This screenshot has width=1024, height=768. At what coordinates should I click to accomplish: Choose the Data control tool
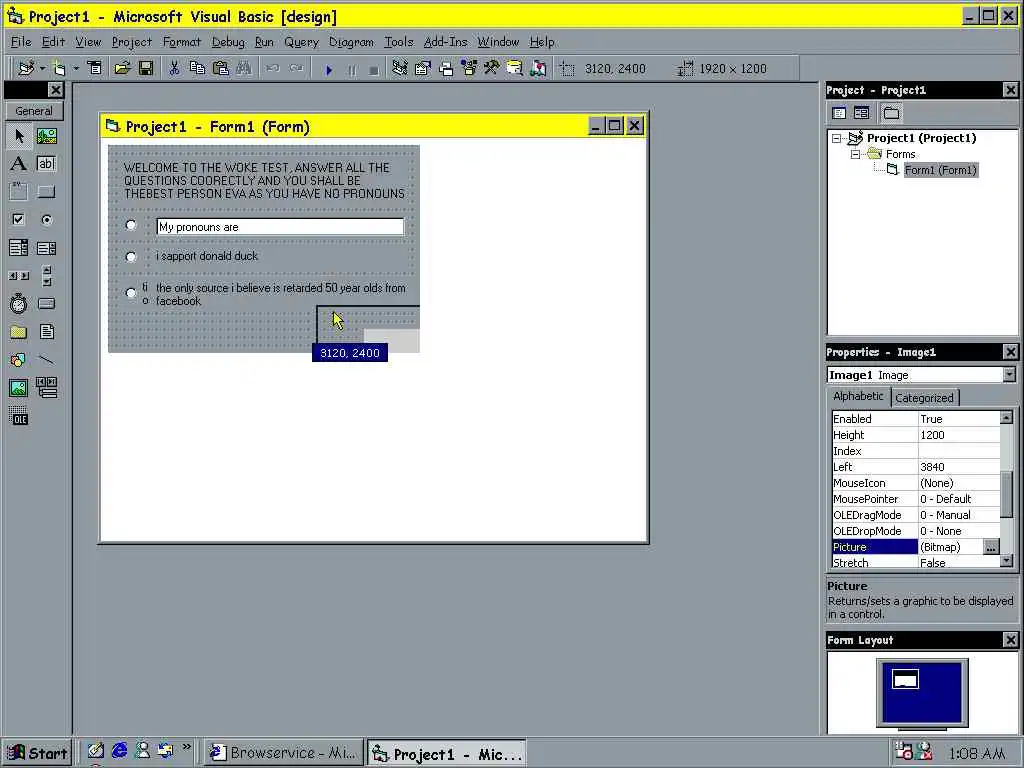coord(46,388)
